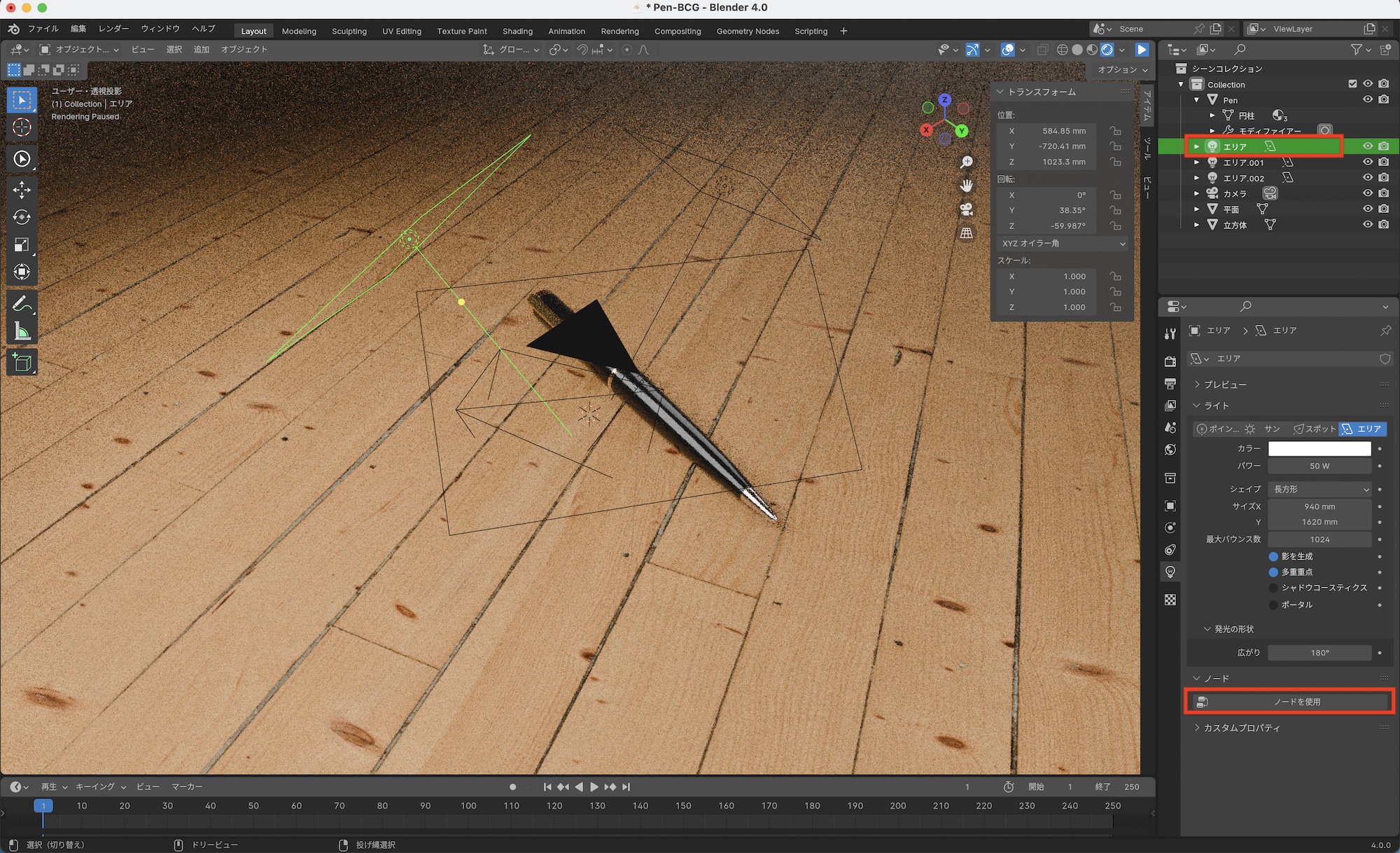Open the Render properties tab icon

[x=1170, y=361]
